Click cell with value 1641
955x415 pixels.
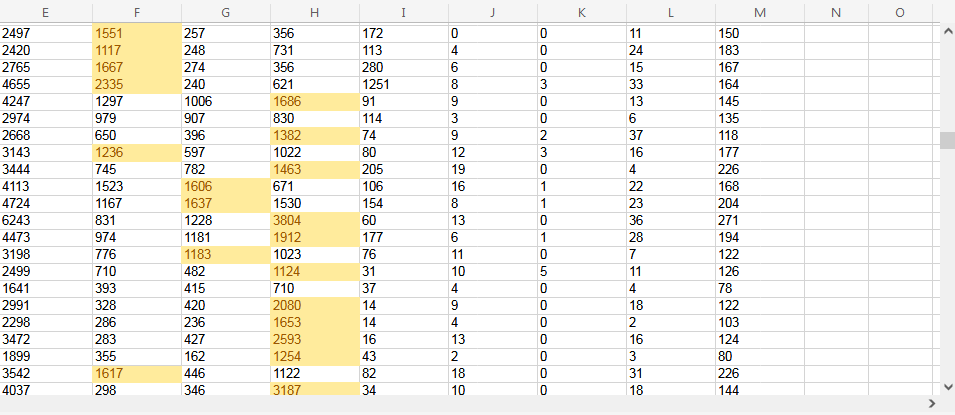click(x=46, y=289)
